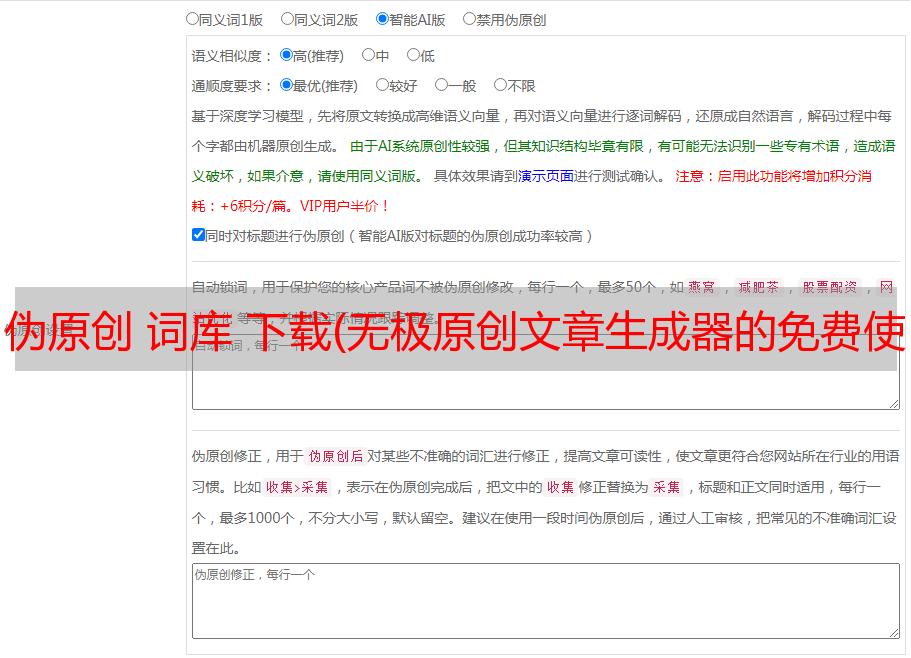Set 通顺度要求 to 最优(推荐)
The image size is (911, 658).
(286, 85)
